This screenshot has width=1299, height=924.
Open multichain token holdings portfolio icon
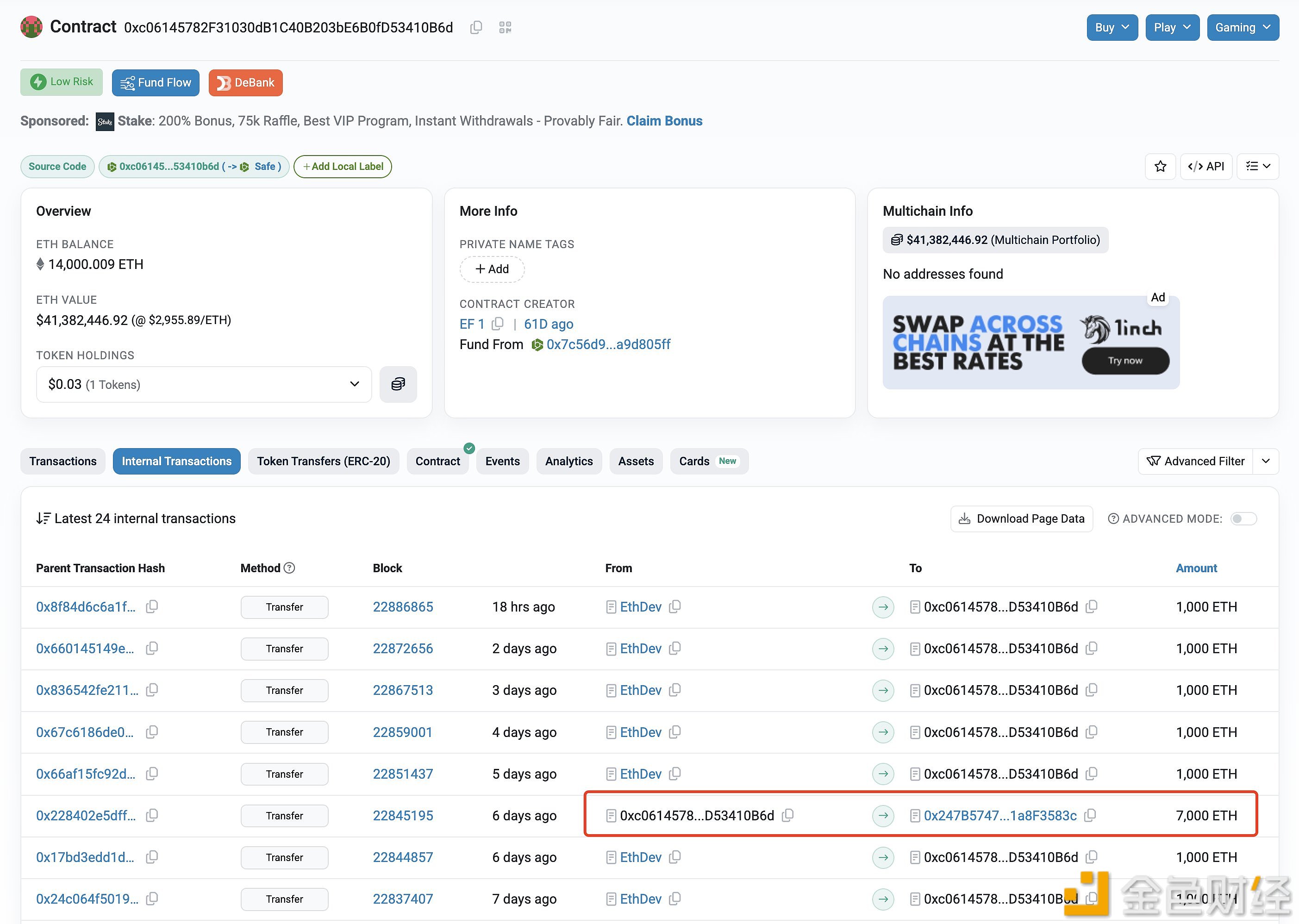point(398,384)
